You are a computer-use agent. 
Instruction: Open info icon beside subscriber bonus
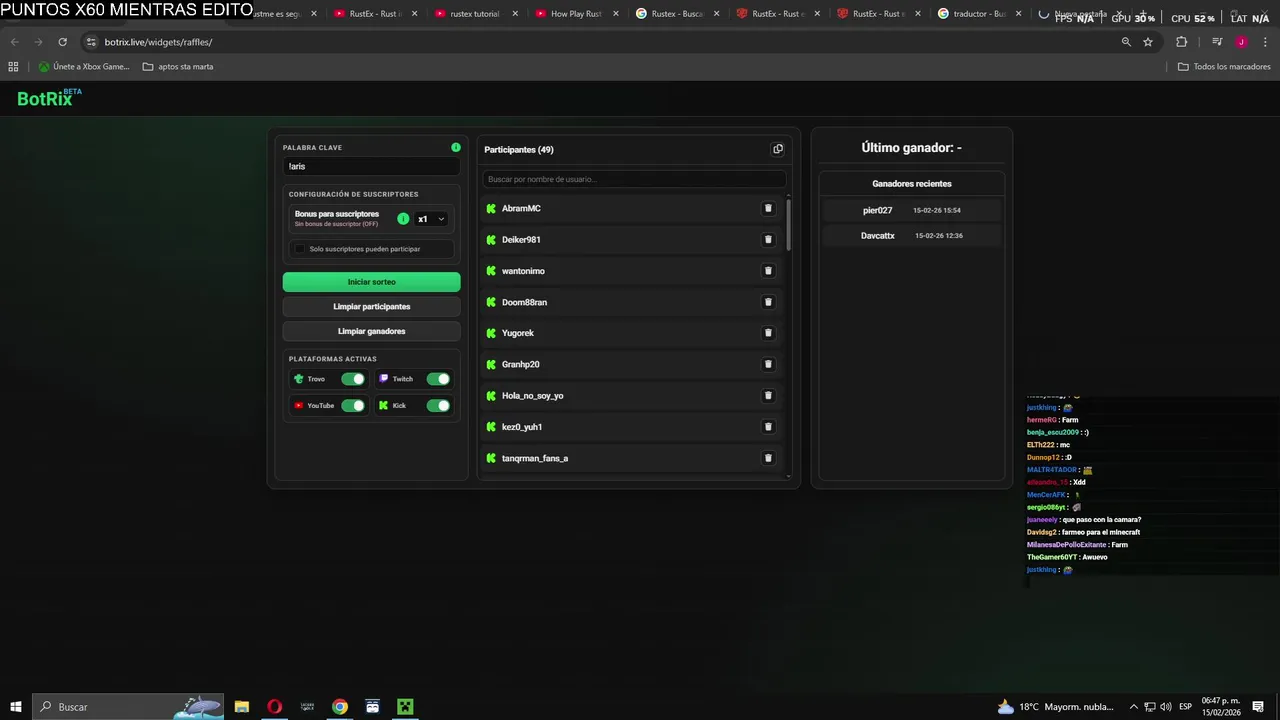pyautogui.click(x=403, y=218)
